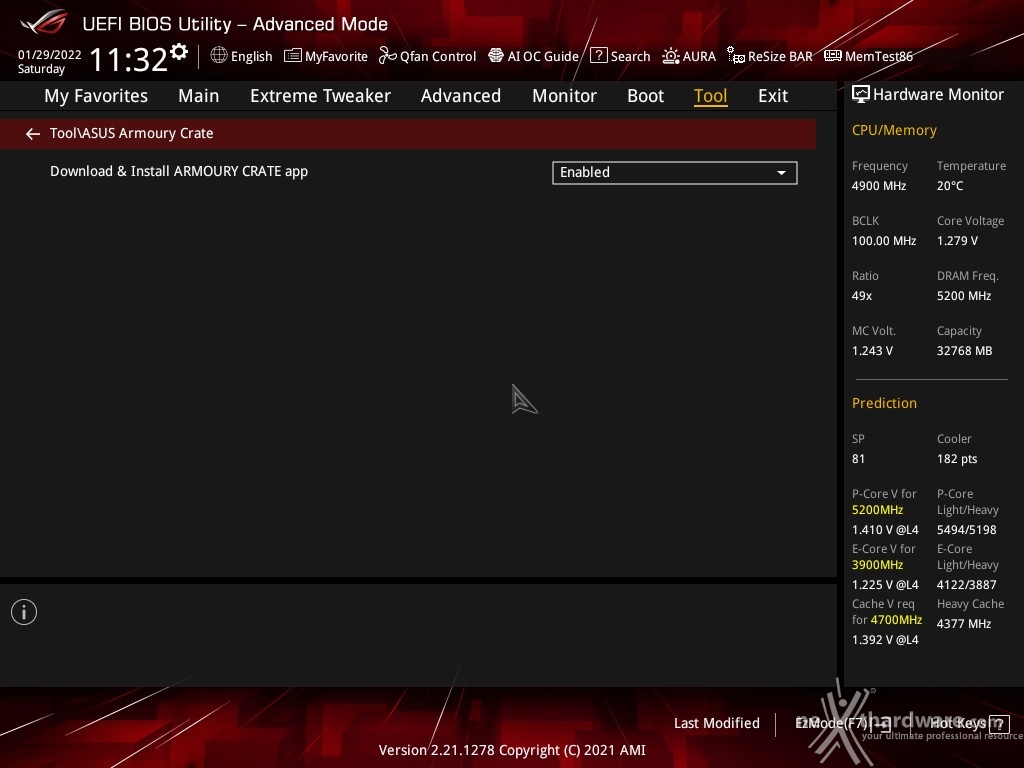Click the 01/29/2022 date

[x=50, y=54]
